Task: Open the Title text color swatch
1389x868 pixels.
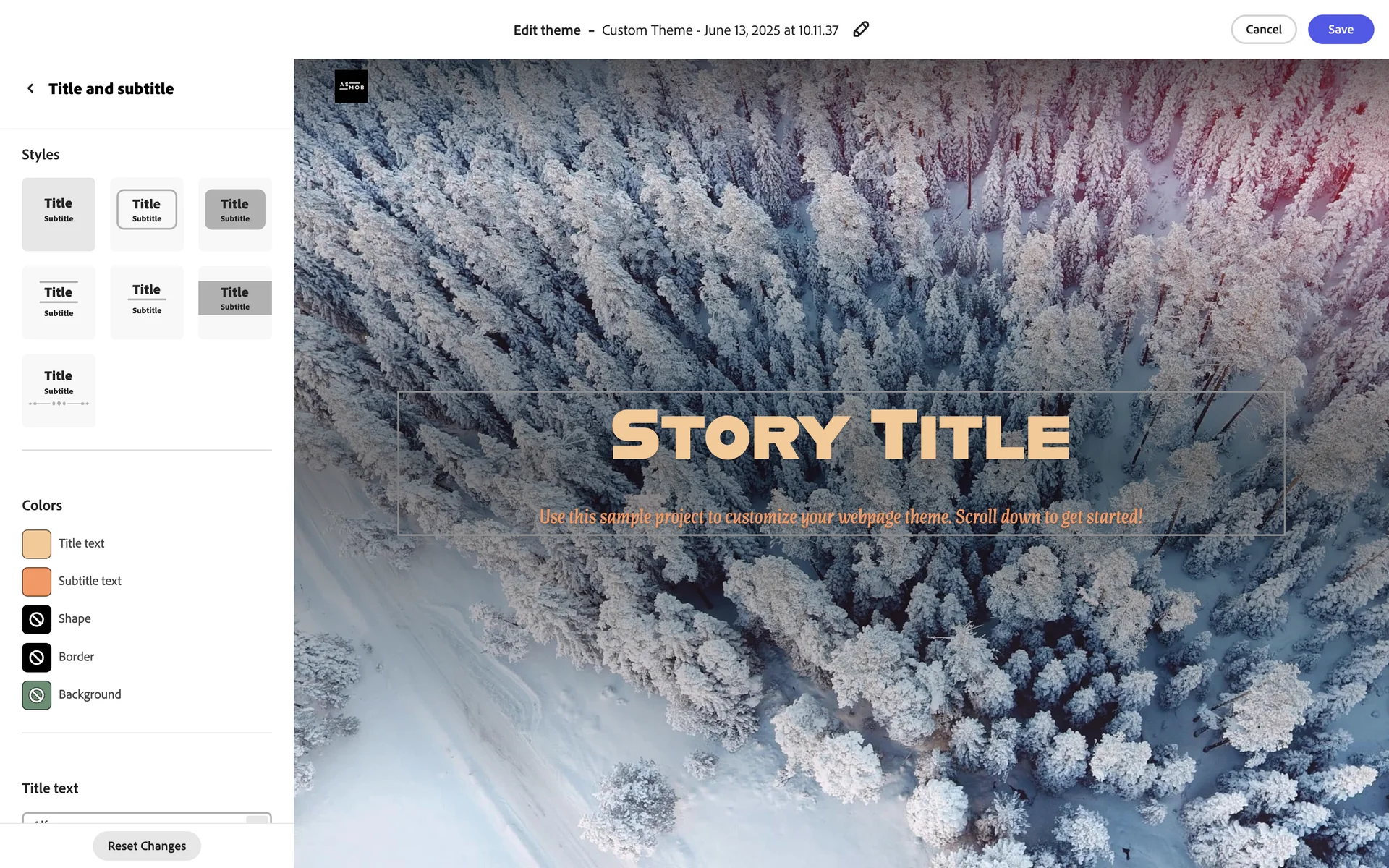Action: point(37,544)
